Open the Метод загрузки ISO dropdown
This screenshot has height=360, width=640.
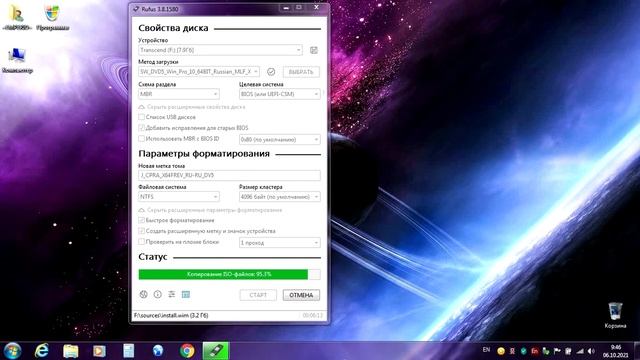point(199,72)
